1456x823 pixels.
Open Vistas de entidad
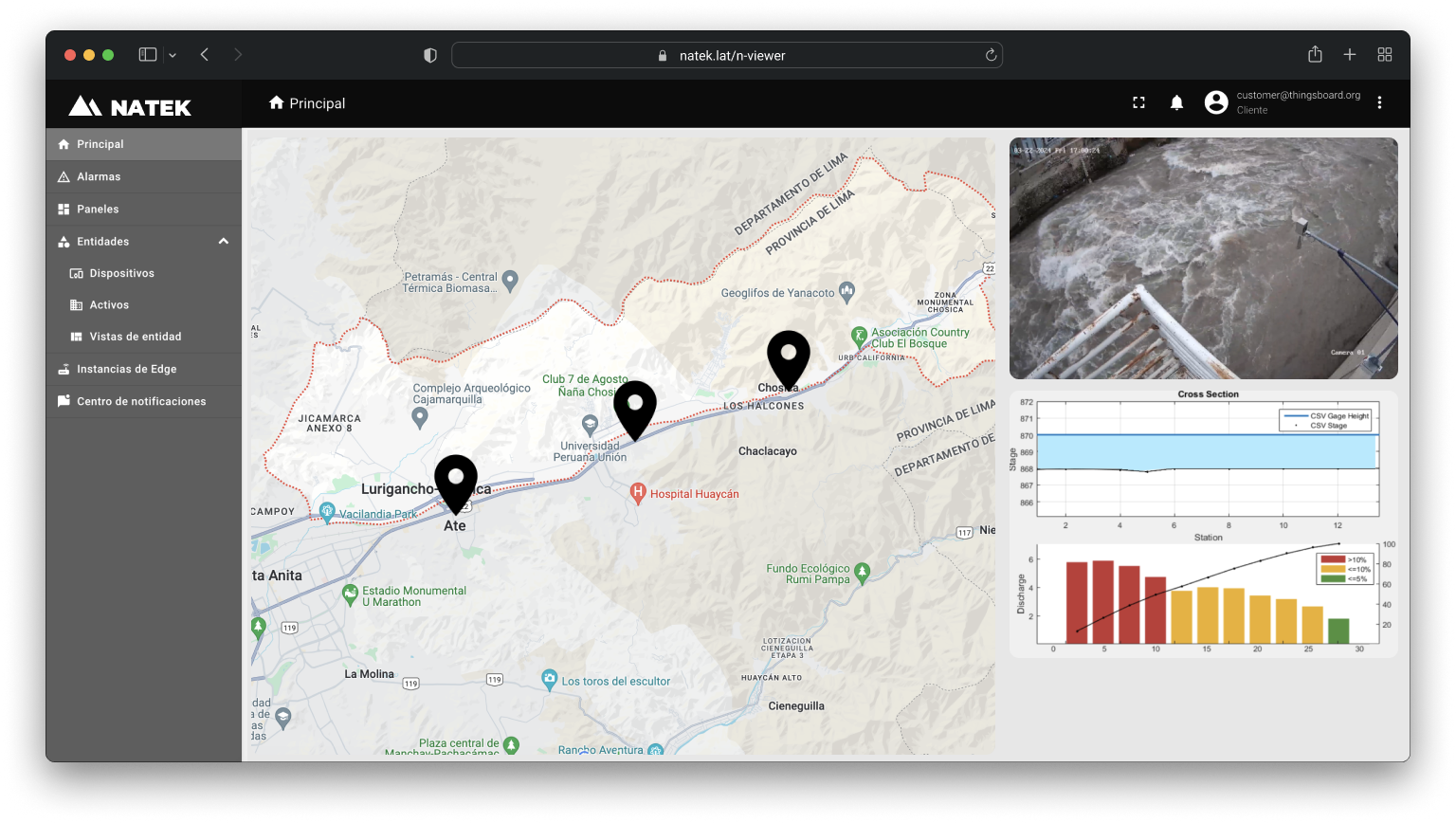(144, 337)
